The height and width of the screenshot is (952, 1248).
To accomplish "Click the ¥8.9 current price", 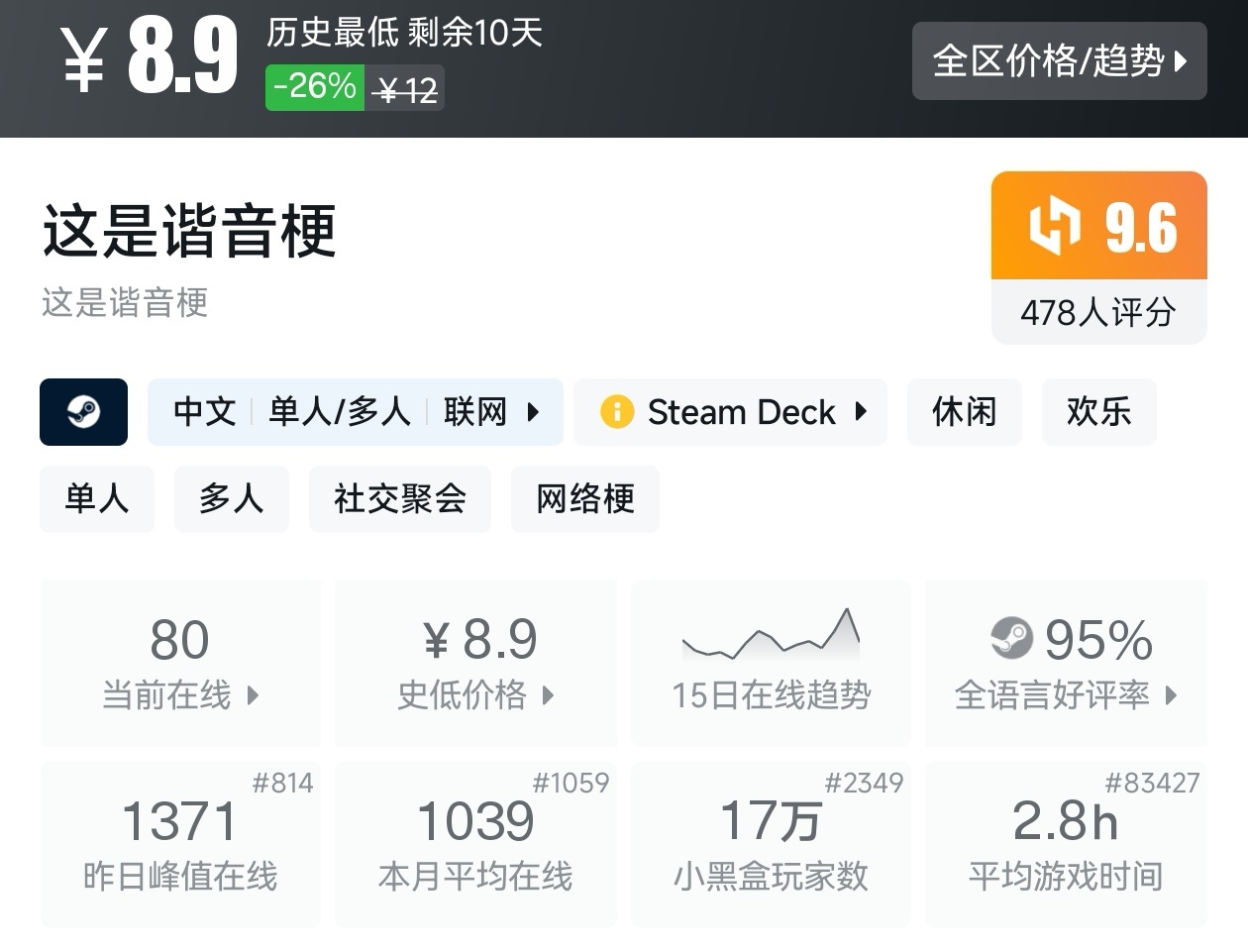I will [150, 57].
